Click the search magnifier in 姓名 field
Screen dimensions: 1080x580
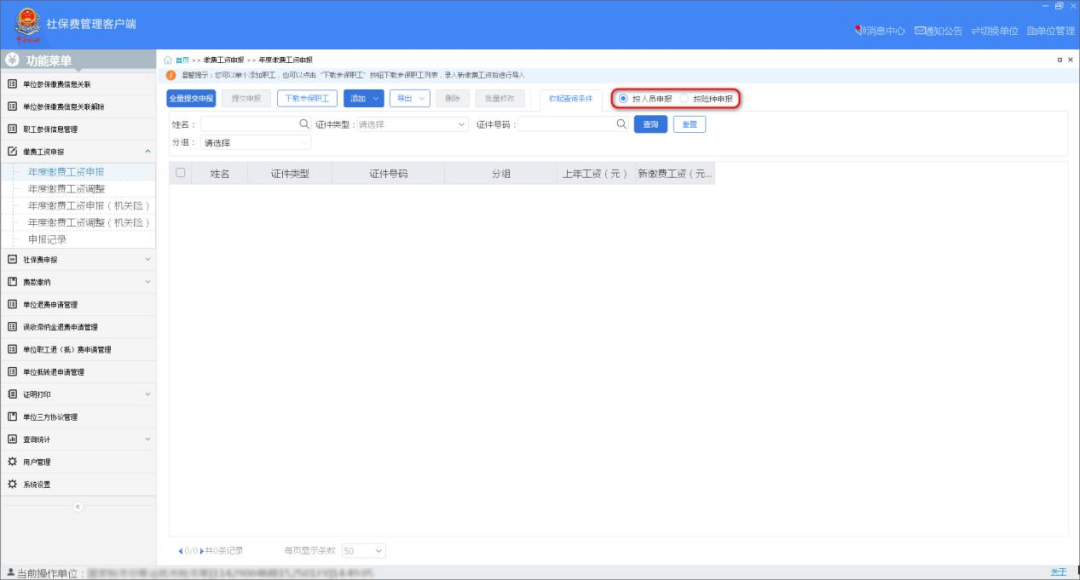click(x=304, y=124)
